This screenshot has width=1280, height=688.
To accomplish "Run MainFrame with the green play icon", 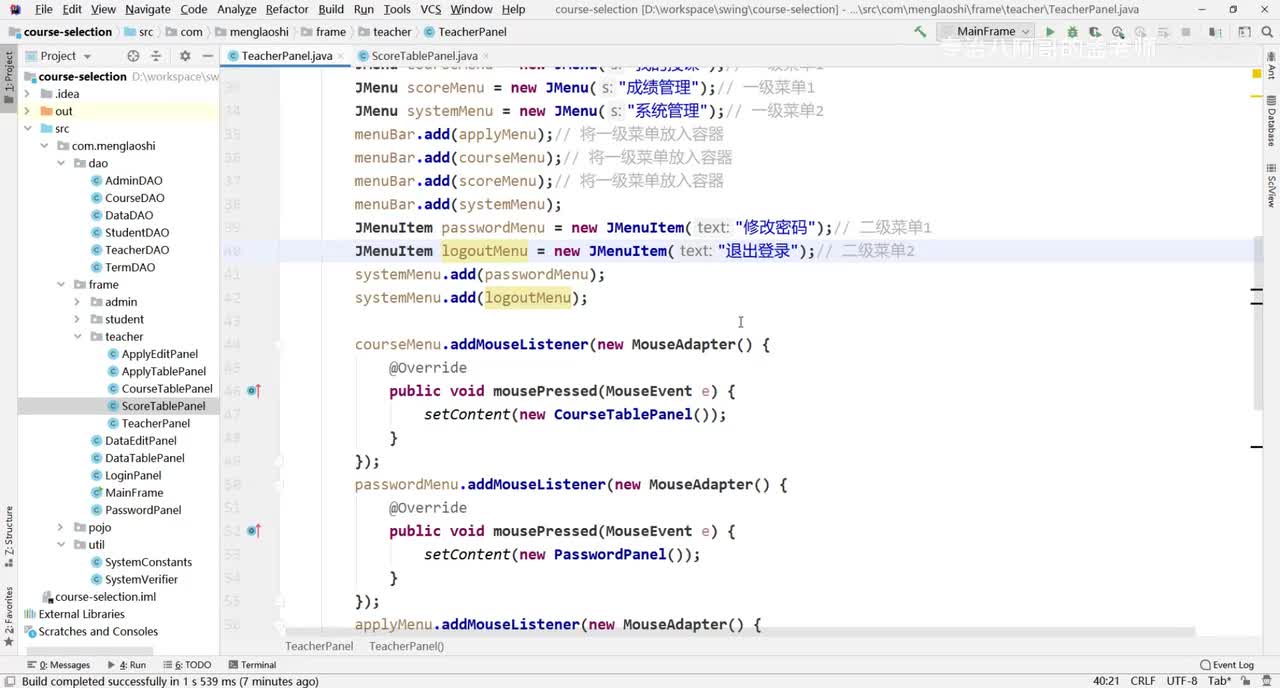I will pyautogui.click(x=1050, y=32).
